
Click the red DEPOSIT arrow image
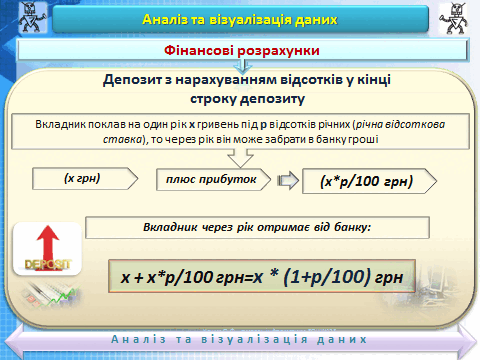47,249
